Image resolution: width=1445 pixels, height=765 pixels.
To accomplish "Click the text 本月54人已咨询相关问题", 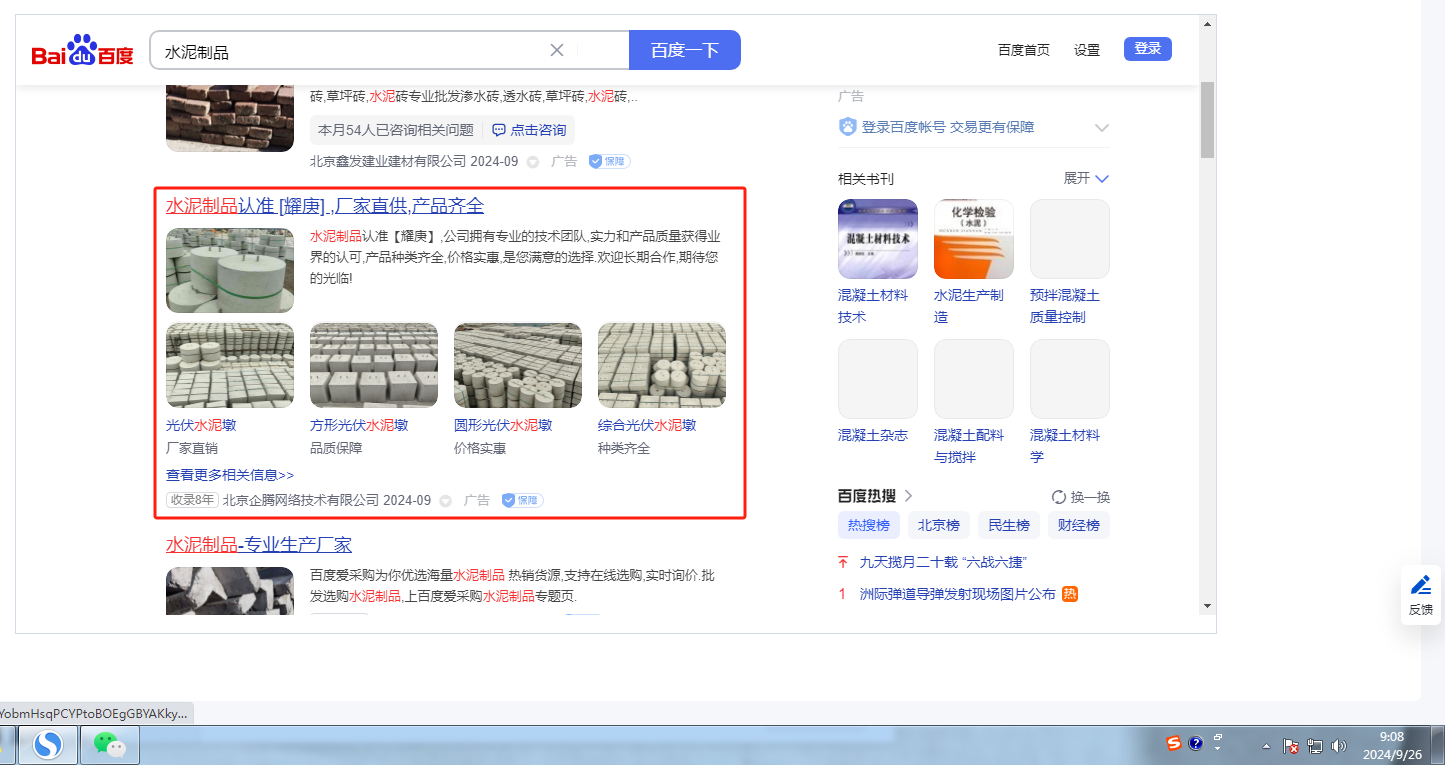I will [396, 130].
